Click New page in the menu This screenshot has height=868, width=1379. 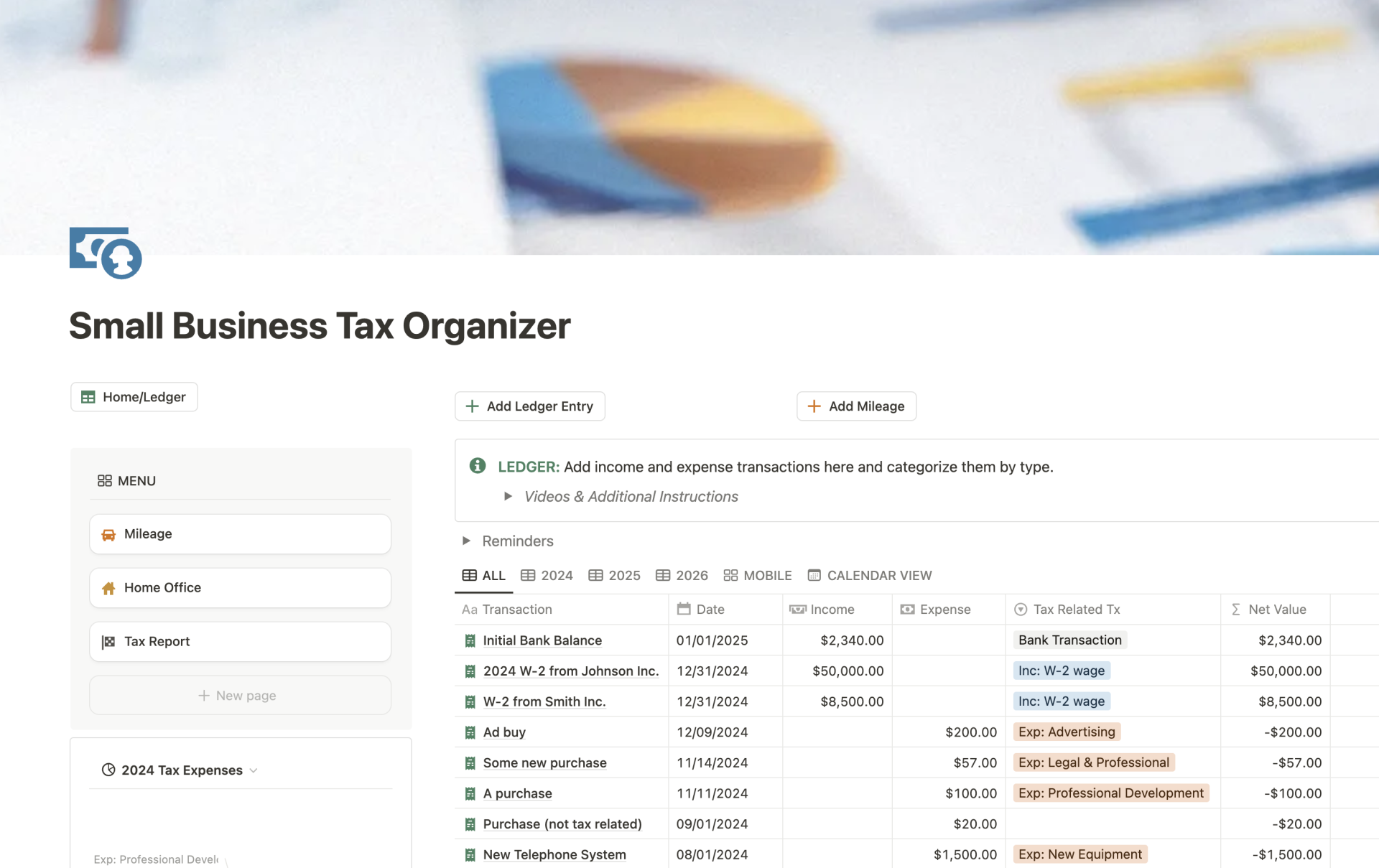(x=238, y=695)
